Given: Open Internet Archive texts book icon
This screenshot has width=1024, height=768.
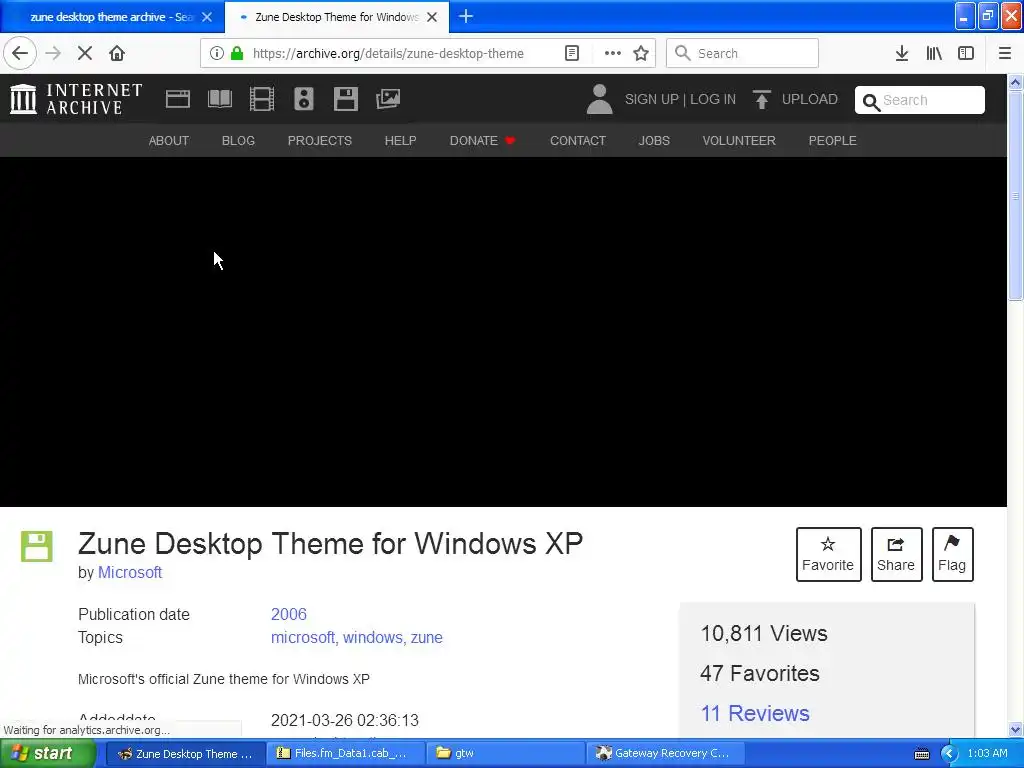Looking at the screenshot, I should point(219,99).
